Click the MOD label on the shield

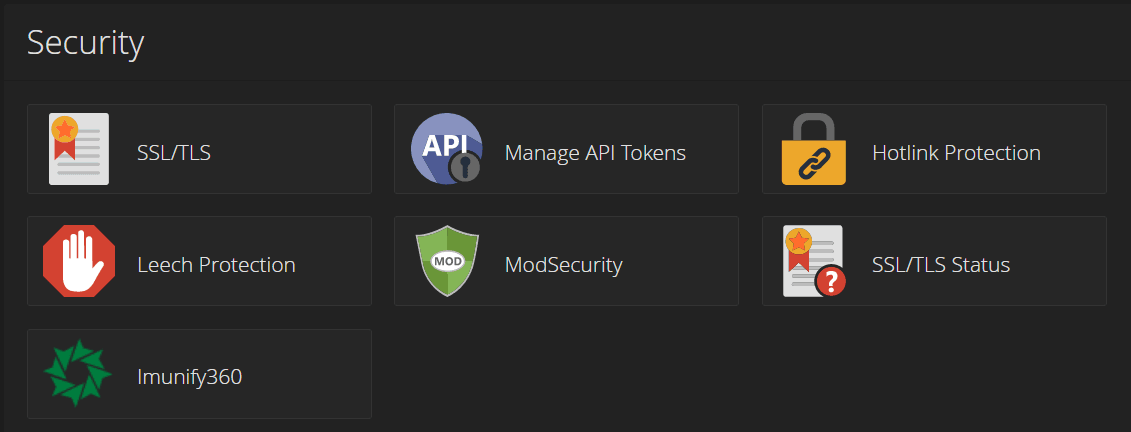[x=446, y=262]
